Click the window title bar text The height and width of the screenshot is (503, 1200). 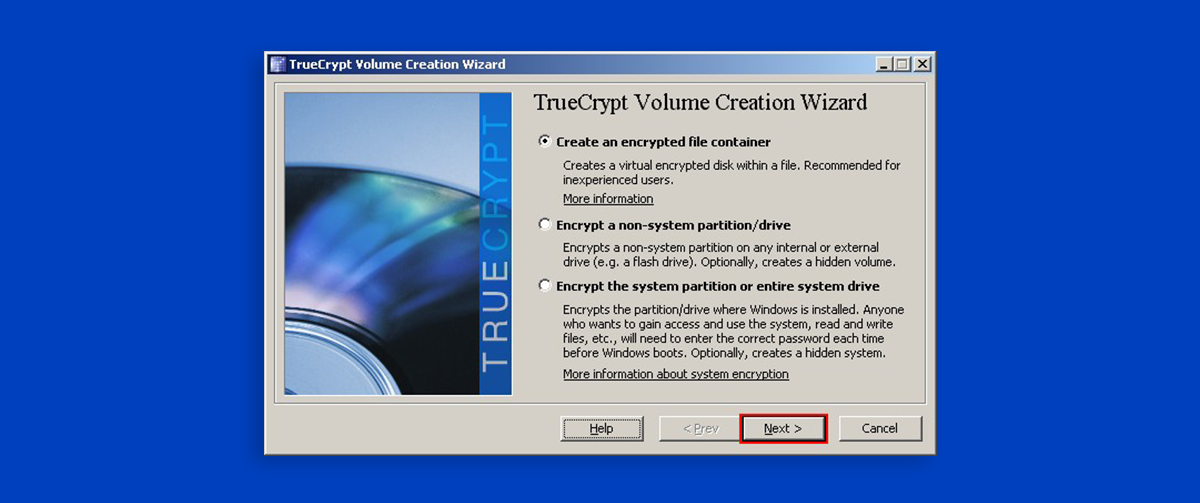click(397, 64)
